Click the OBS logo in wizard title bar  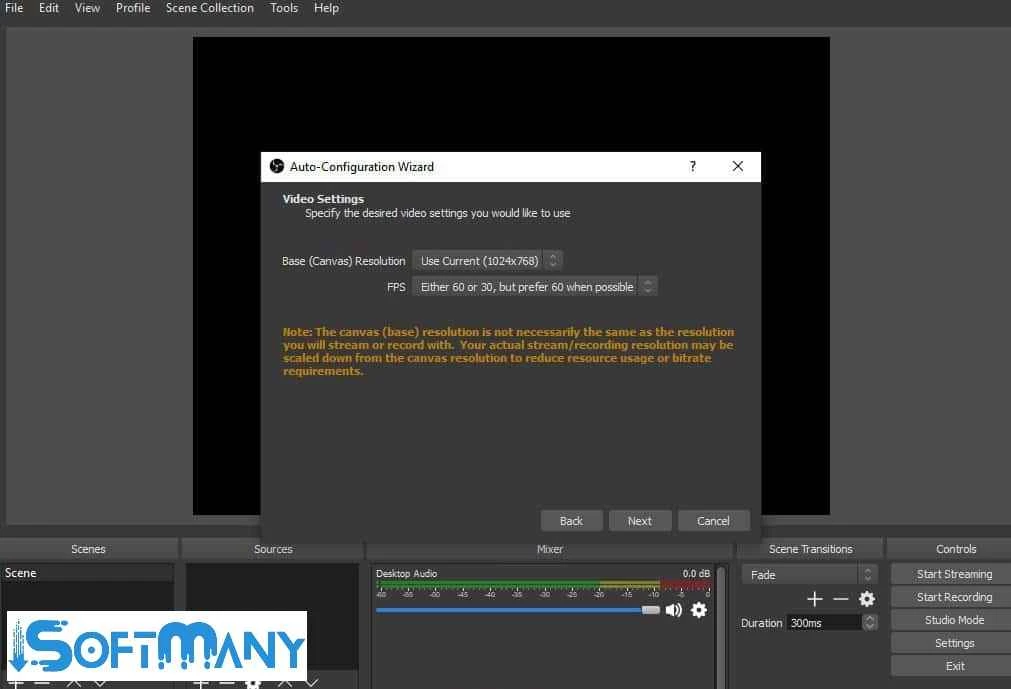pos(277,167)
